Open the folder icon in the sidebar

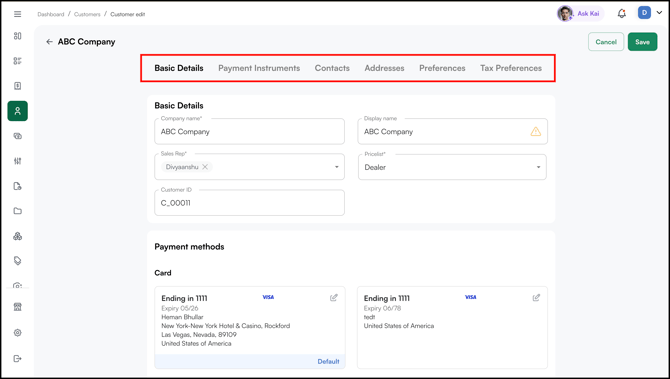[18, 211]
